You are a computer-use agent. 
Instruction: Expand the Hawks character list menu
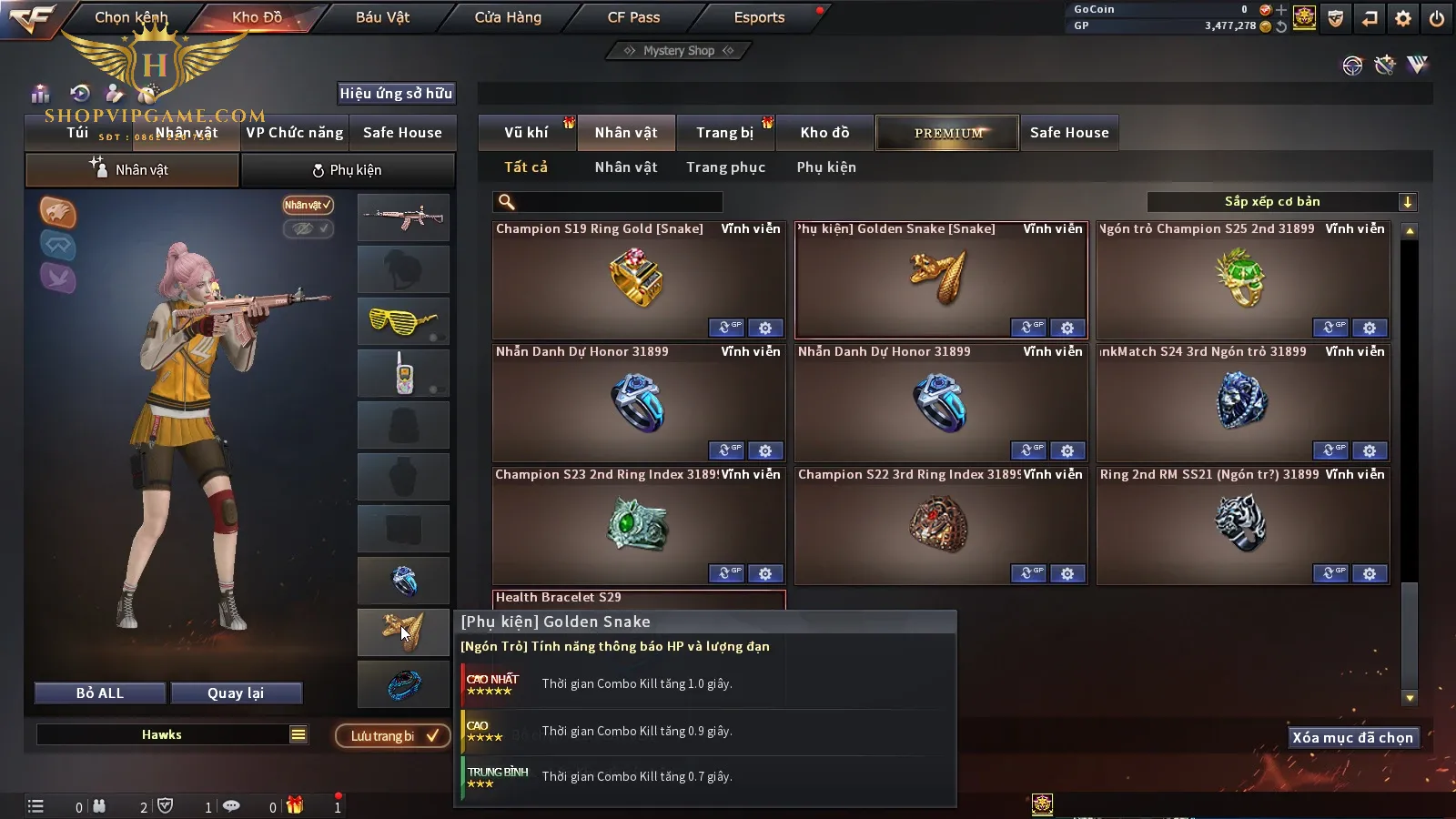(298, 734)
